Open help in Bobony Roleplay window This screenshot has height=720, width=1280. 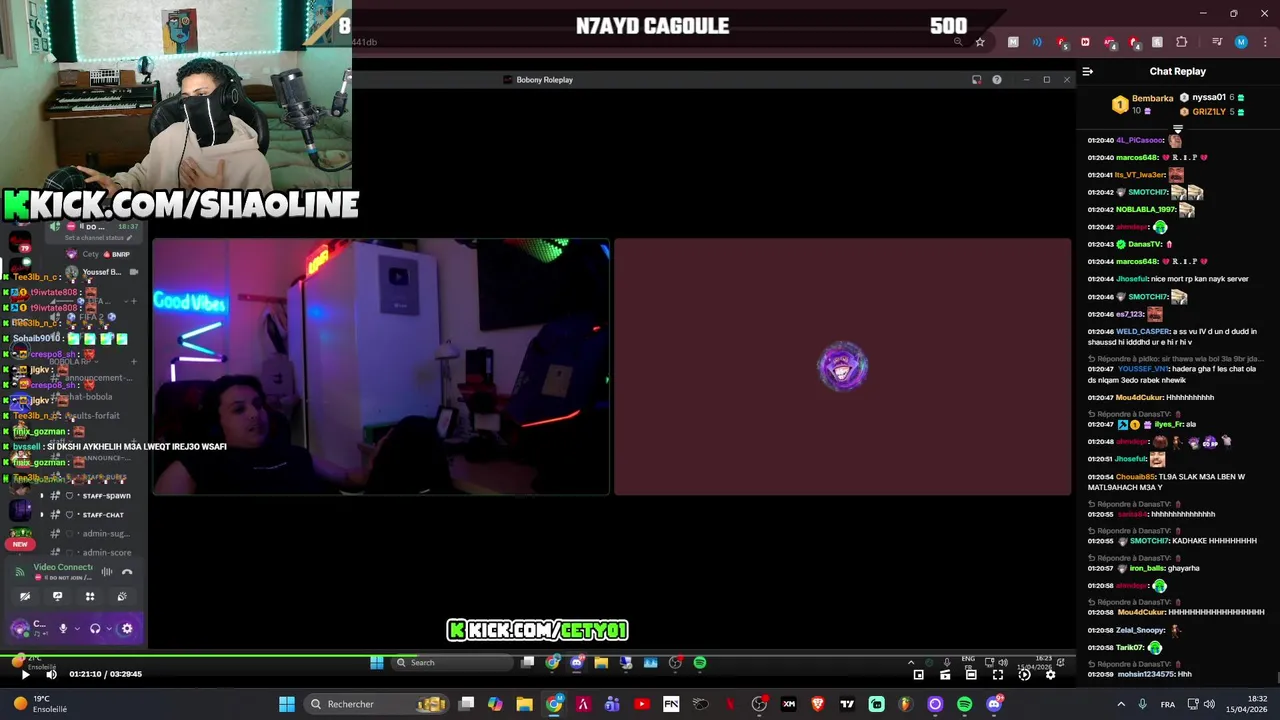click(997, 80)
